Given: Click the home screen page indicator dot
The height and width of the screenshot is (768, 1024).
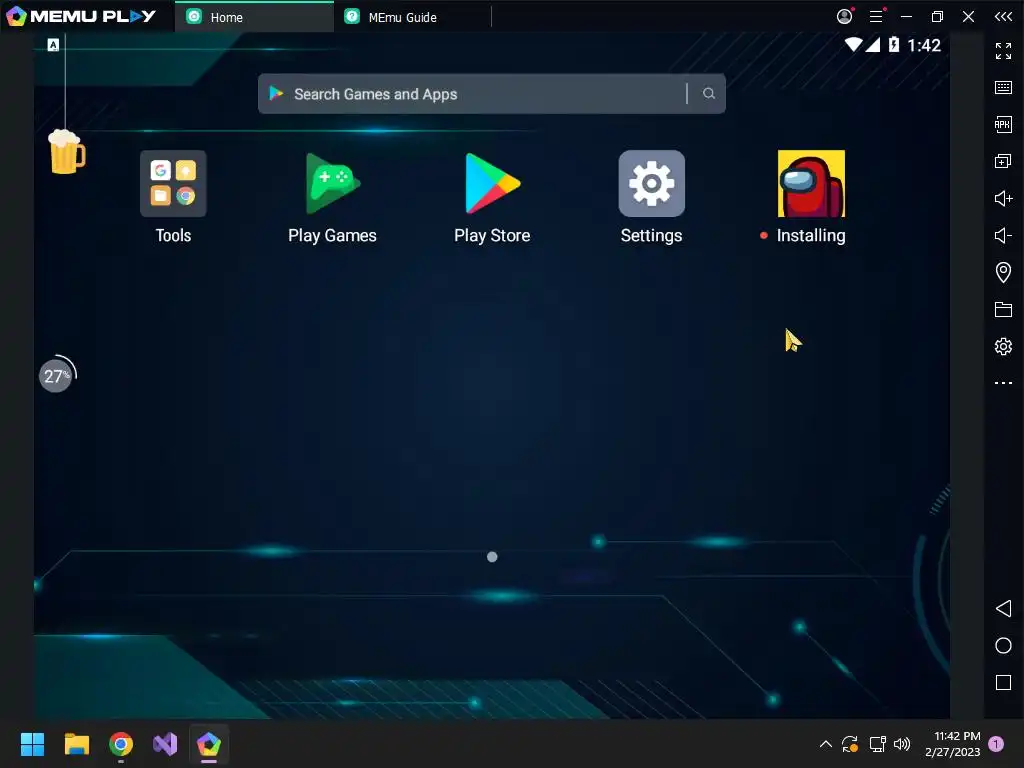Looking at the screenshot, I should pyautogui.click(x=492, y=557).
